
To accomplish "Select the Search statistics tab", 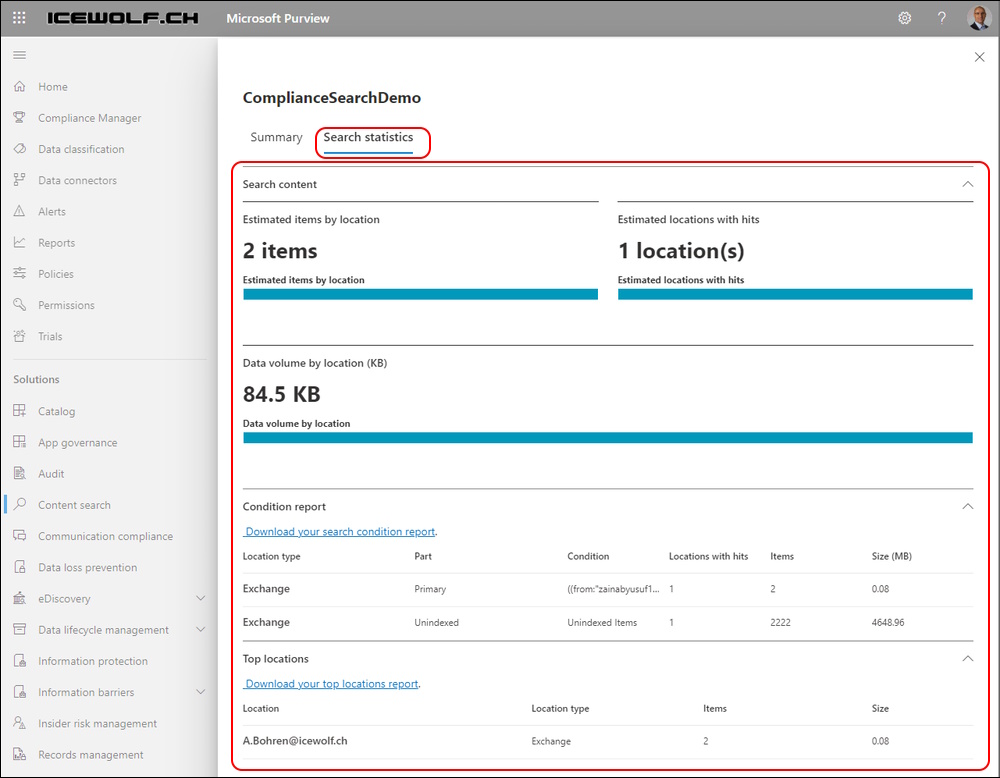I will 368,138.
